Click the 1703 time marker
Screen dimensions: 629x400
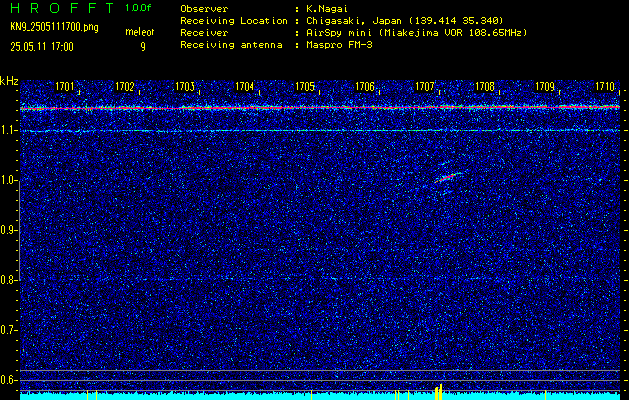click(x=185, y=86)
